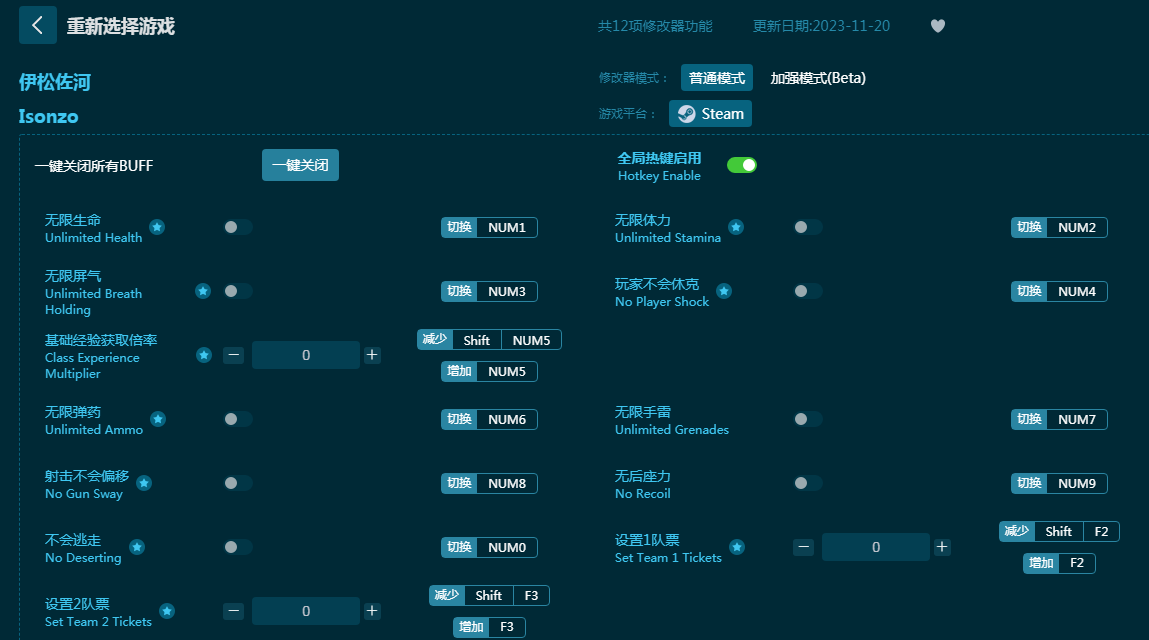
Task: Decrease Set Team 1 Tickets value
Action: pos(803,547)
